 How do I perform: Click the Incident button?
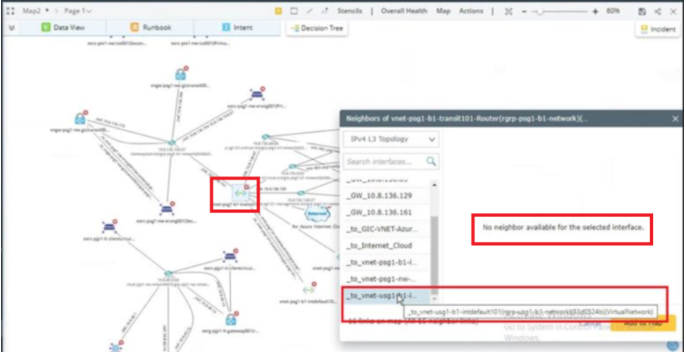click(x=658, y=29)
